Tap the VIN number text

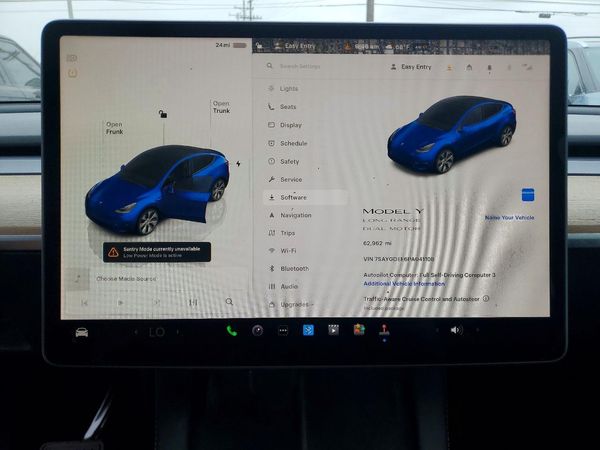click(398, 259)
